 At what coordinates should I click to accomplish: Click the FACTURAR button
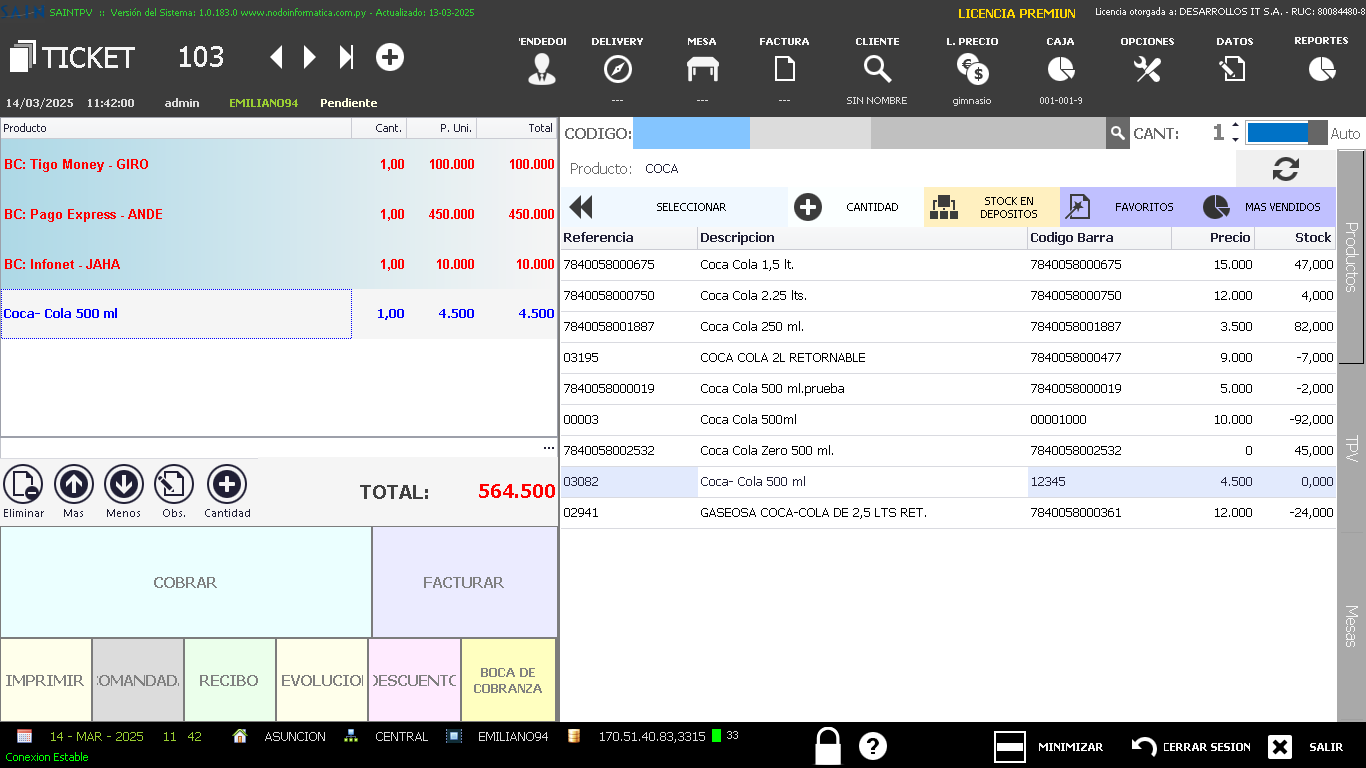pos(465,582)
